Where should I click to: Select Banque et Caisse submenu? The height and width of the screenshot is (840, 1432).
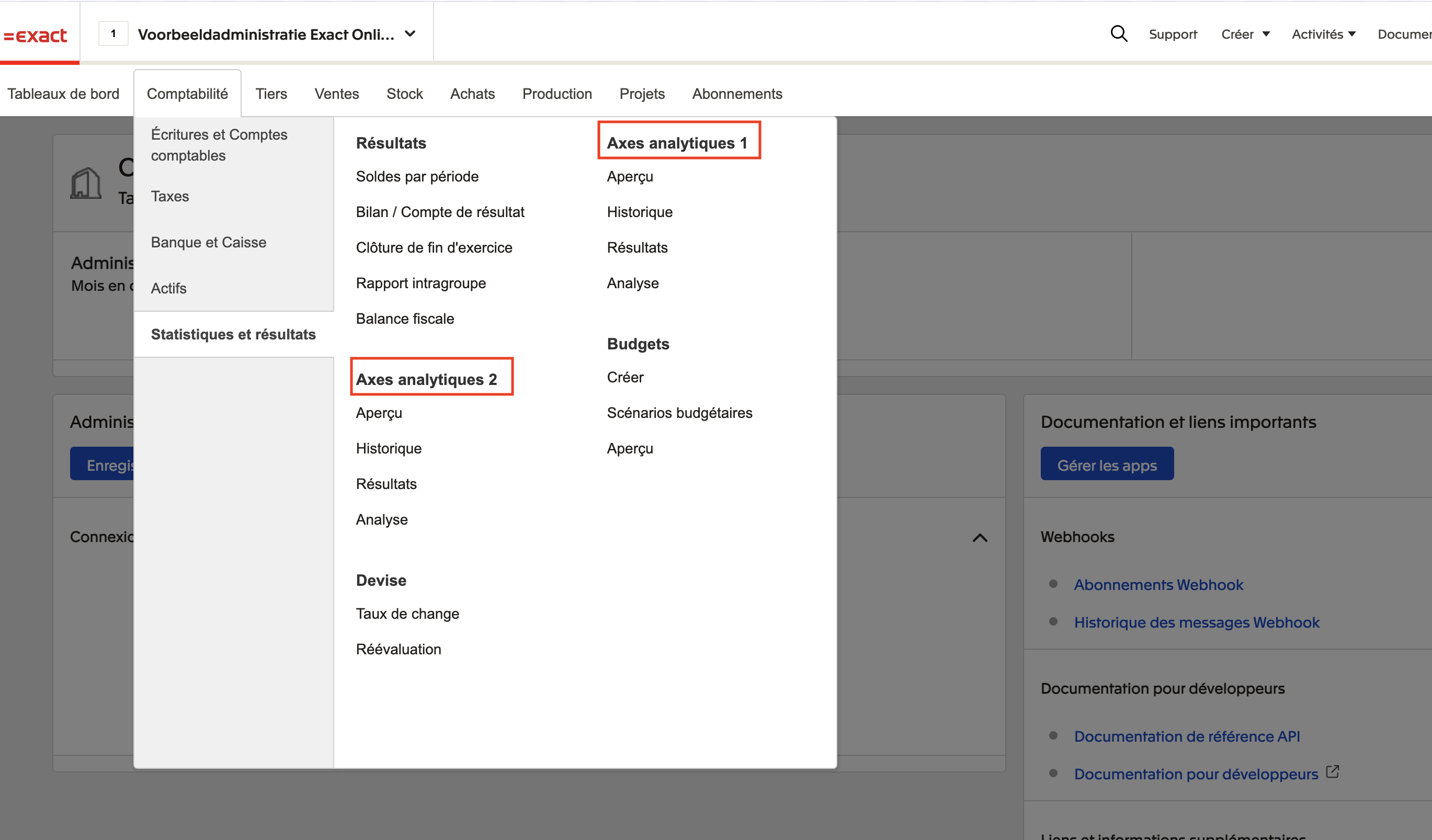[x=209, y=242]
